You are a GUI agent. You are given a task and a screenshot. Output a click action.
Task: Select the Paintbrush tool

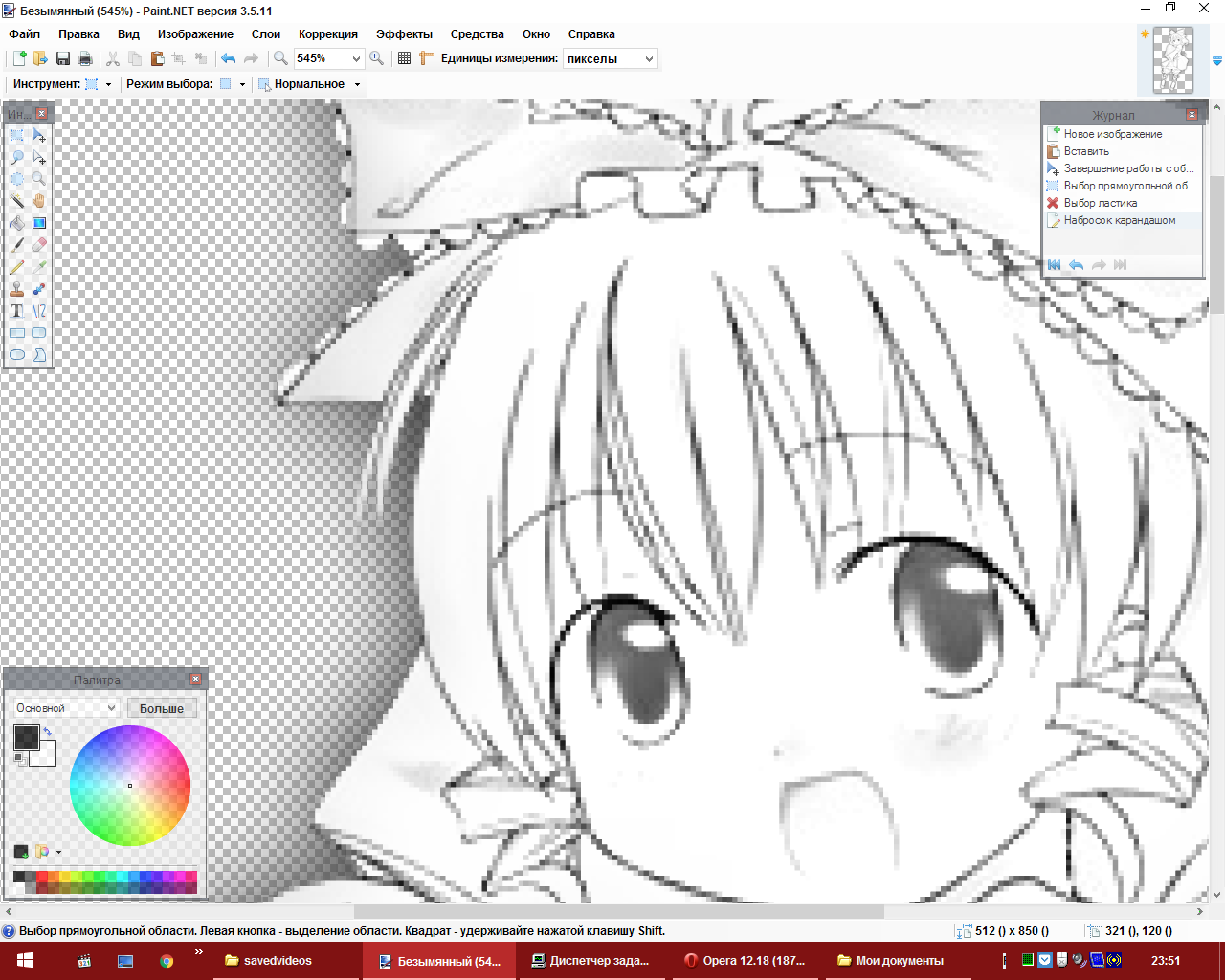click(x=17, y=245)
